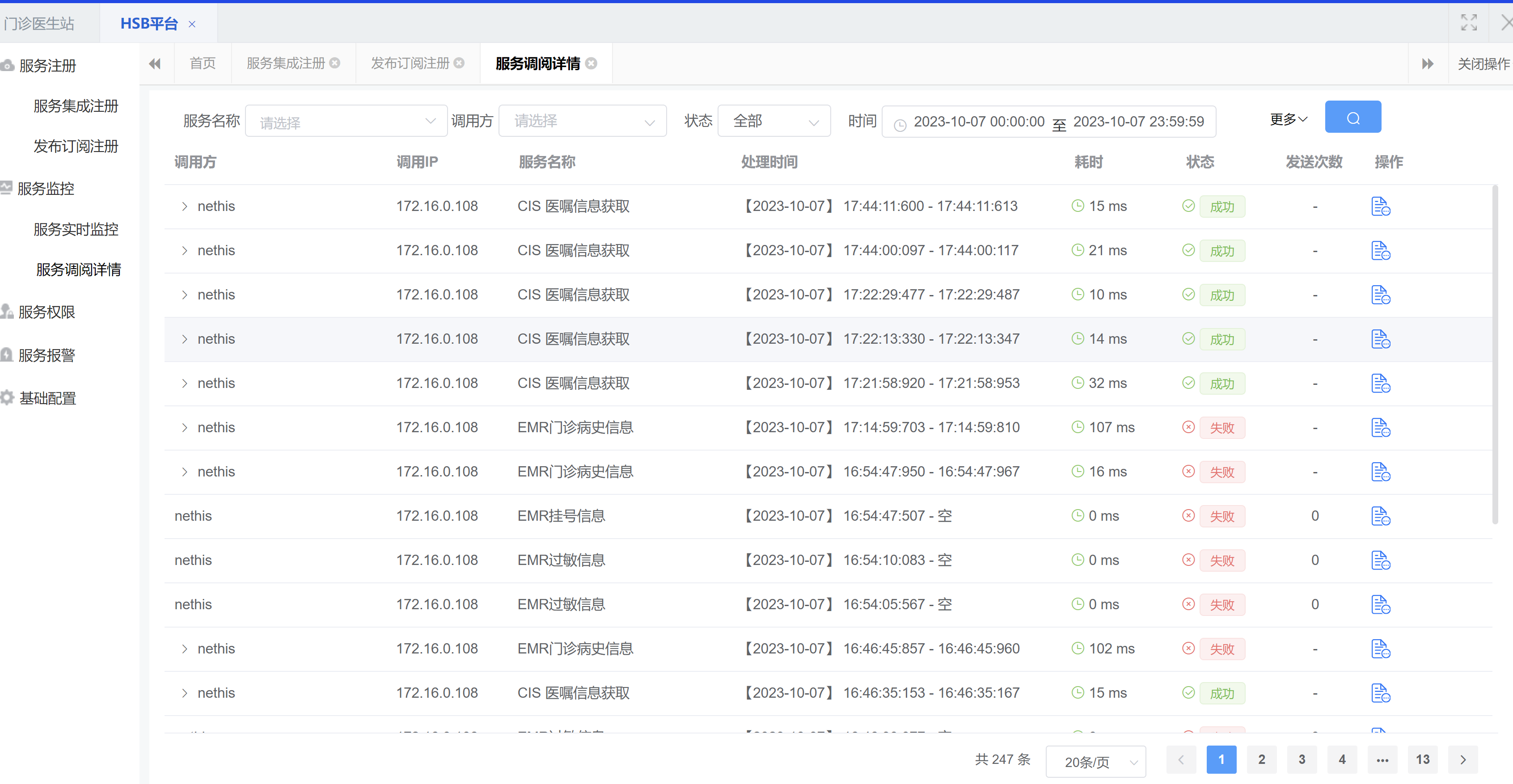This screenshot has height=784, width=1513.
Task: Click 关闭操作 button
Action: pos(1483,63)
